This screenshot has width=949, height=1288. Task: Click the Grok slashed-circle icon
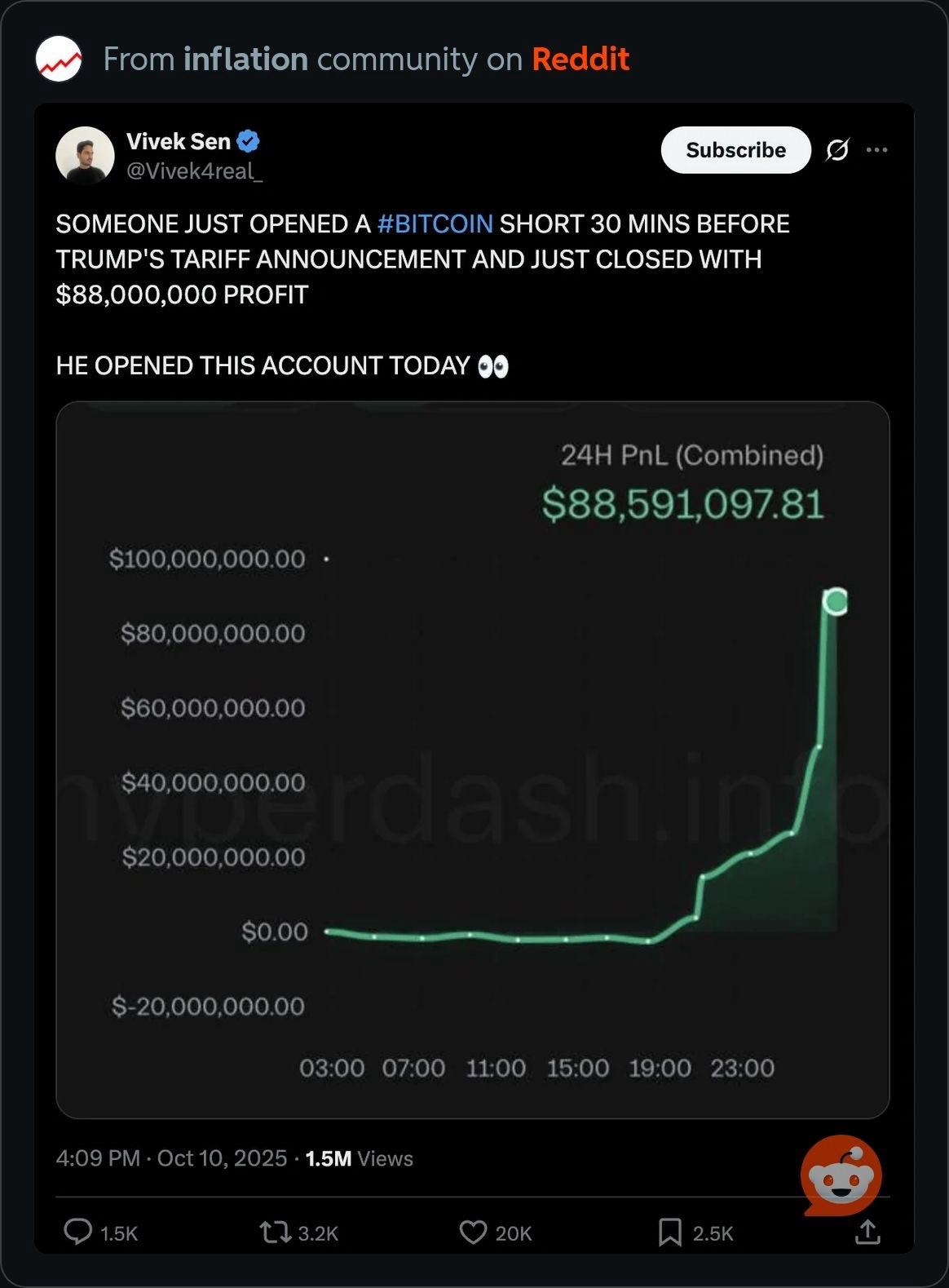tap(837, 150)
